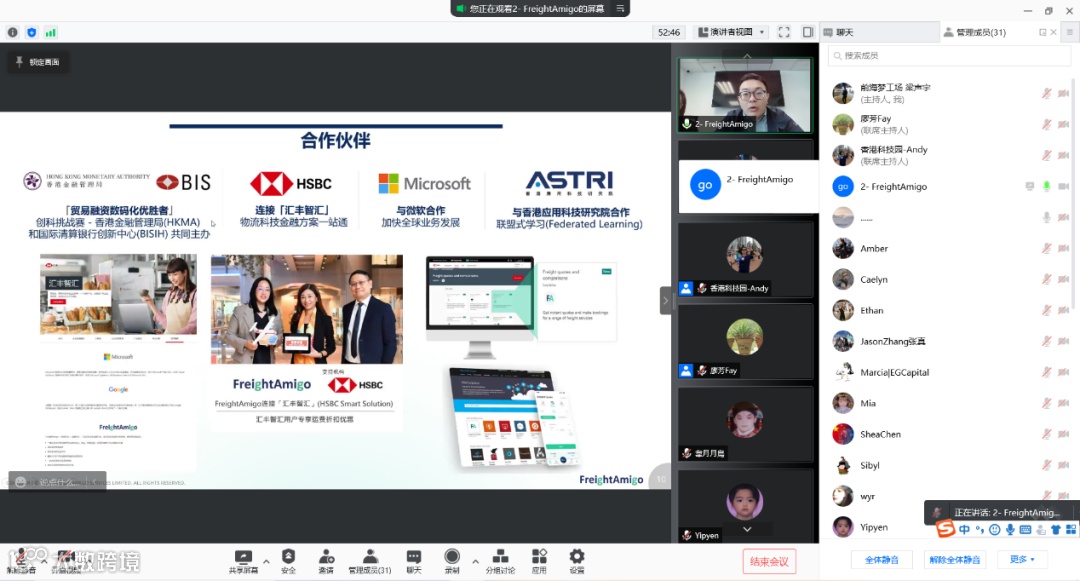Start 录制 recording

pyautogui.click(x=452, y=562)
